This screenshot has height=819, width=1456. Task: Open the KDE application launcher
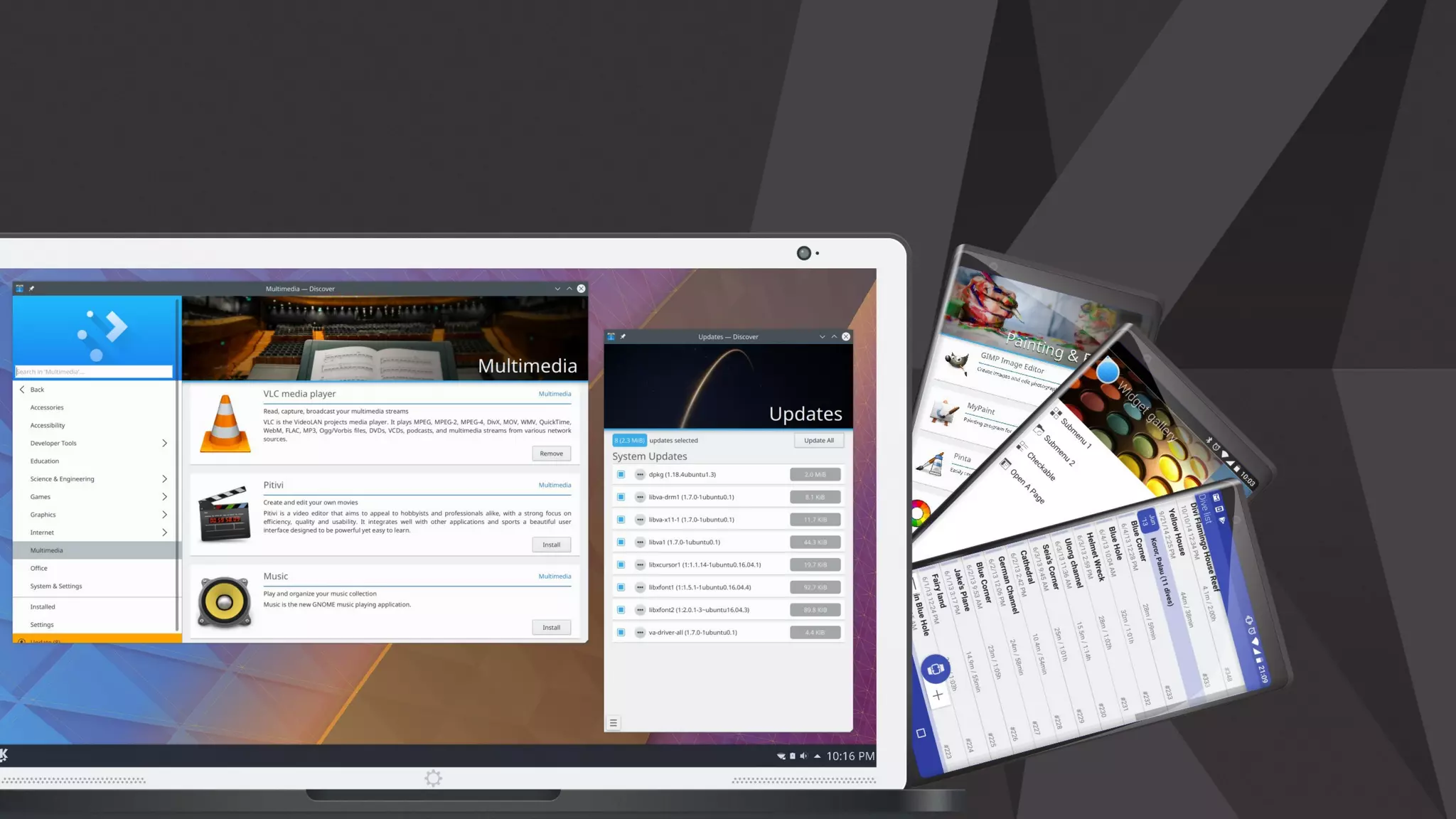click(x=4, y=755)
